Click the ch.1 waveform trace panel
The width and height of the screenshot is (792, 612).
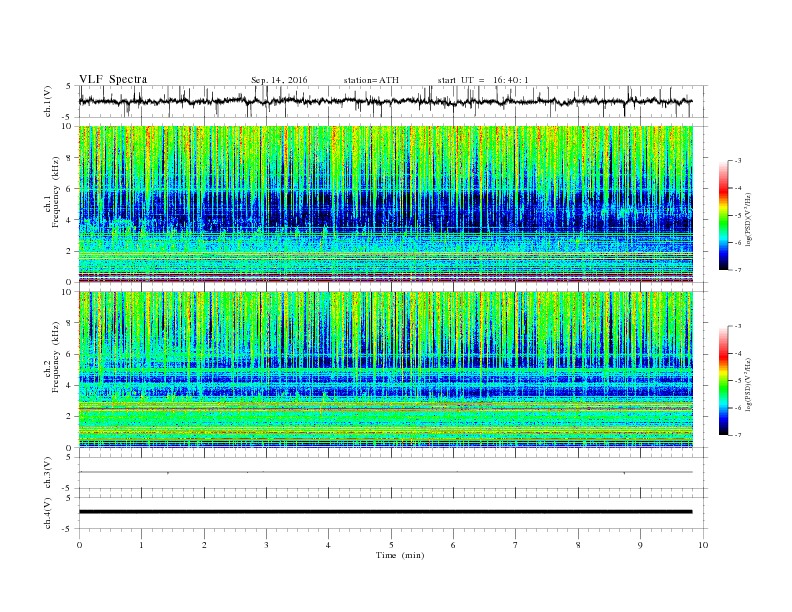click(x=393, y=101)
